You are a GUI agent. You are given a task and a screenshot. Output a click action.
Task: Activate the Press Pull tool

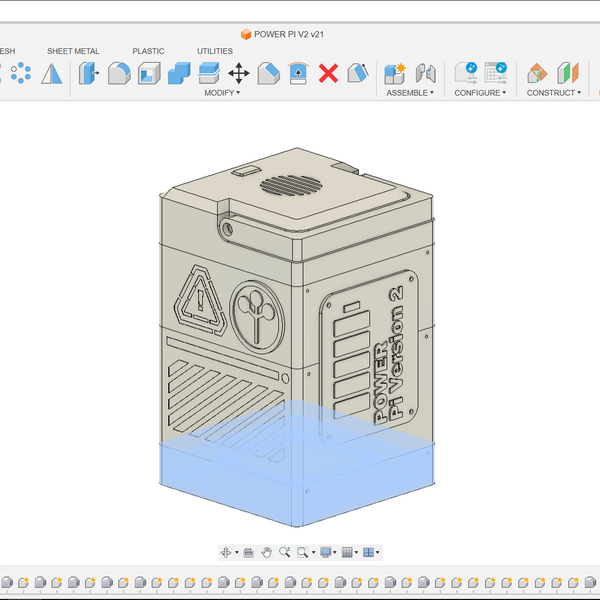[89, 73]
